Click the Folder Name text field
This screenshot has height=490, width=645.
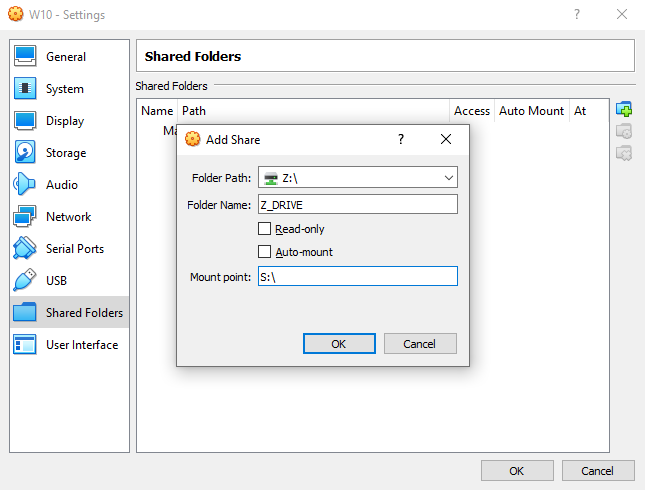tap(357, 204)
